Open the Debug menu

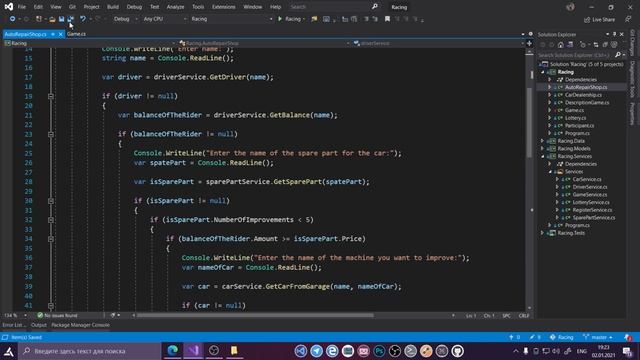(x=134, y=7)
